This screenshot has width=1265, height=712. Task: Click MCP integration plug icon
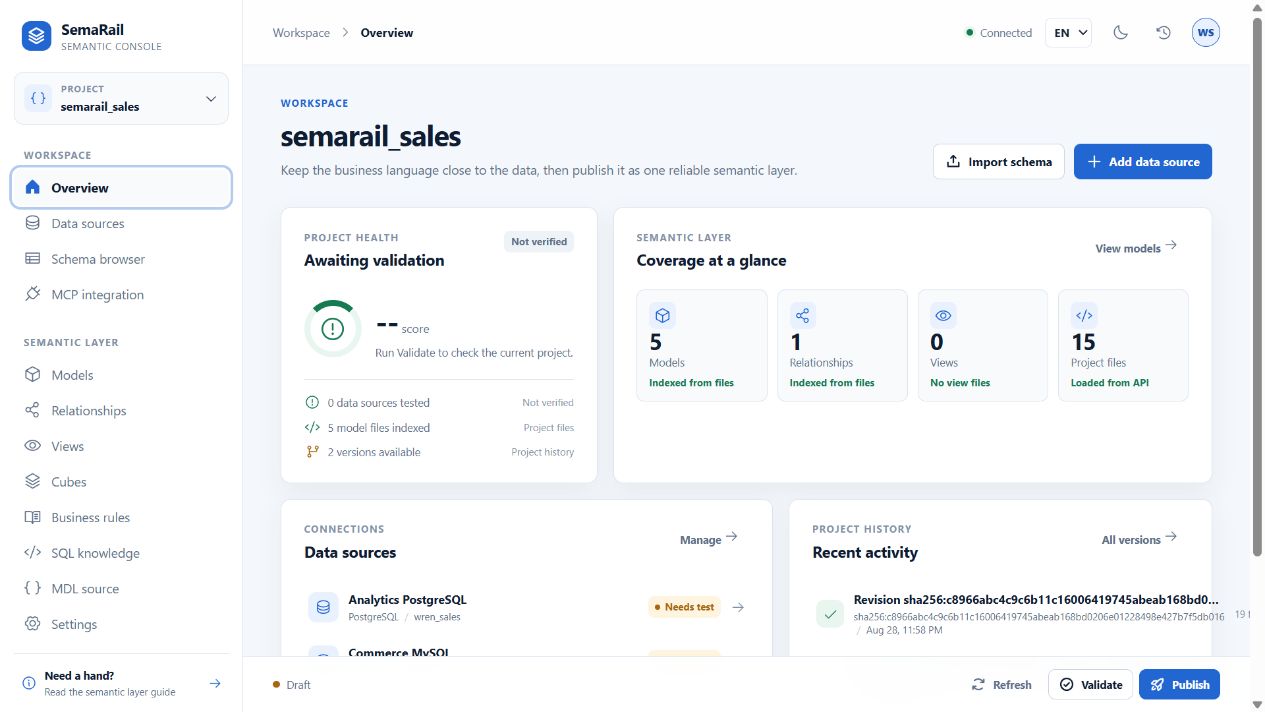click(x=33, y=295)
